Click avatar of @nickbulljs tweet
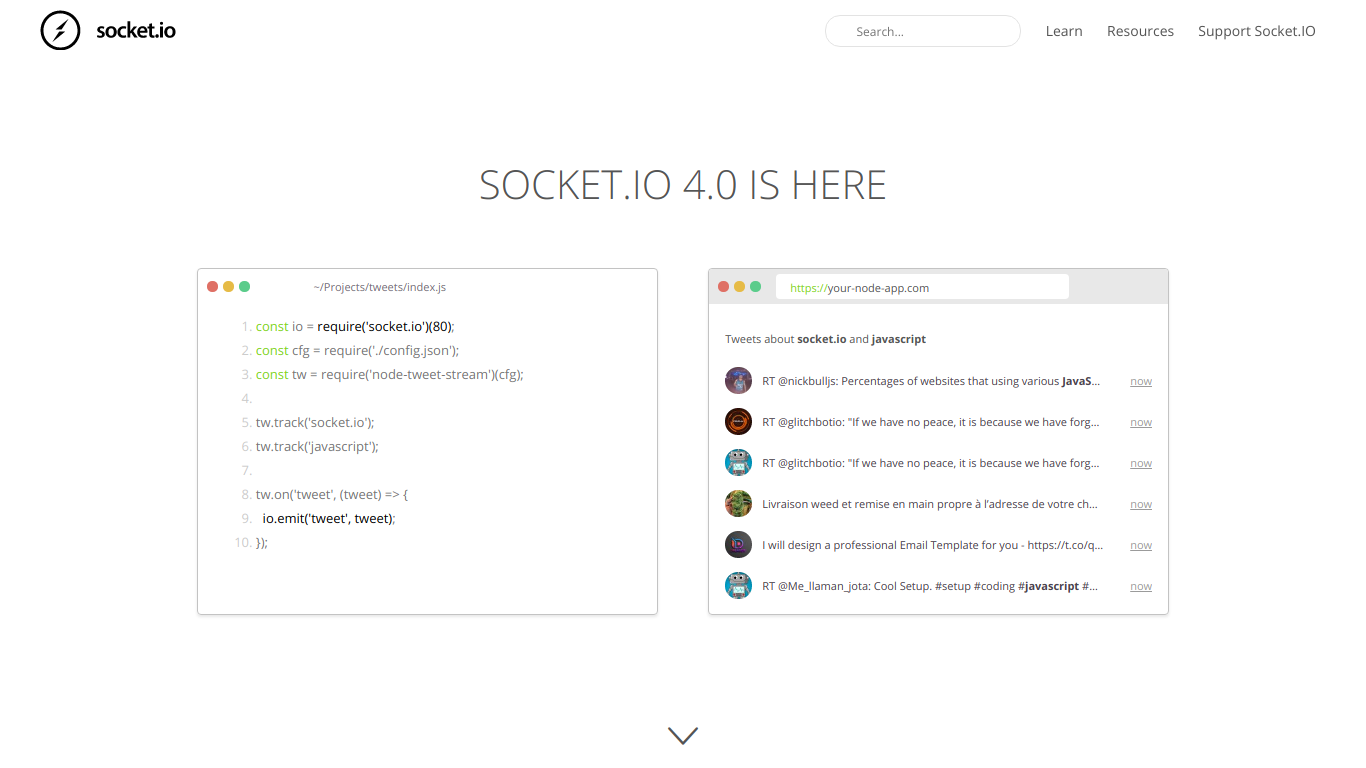The width and height of the screenshot is (1366, 768). [x=738, y=380]
